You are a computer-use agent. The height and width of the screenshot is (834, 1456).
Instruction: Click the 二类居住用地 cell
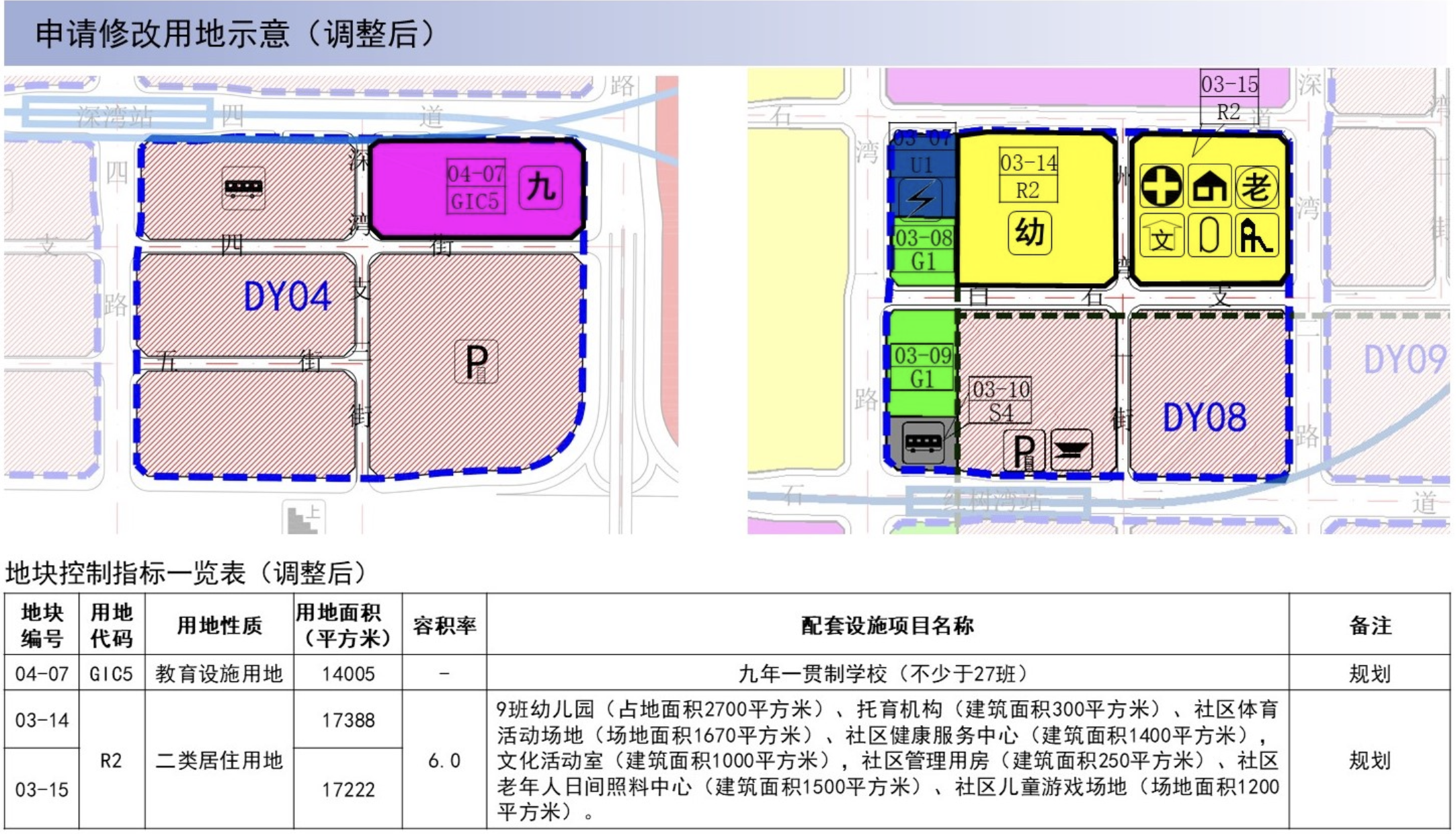pos(219,761)
